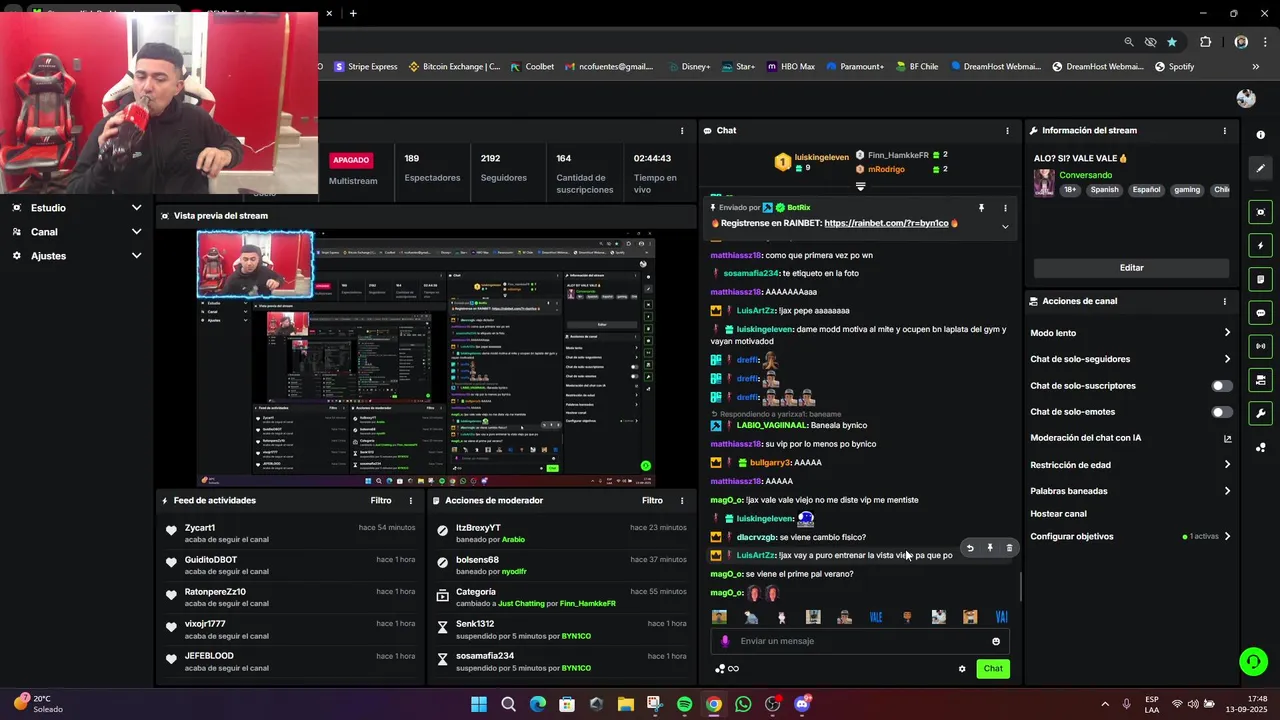
Task: Pin the hovered LuisArtZz chat message
Action: [x=989, y=548]
